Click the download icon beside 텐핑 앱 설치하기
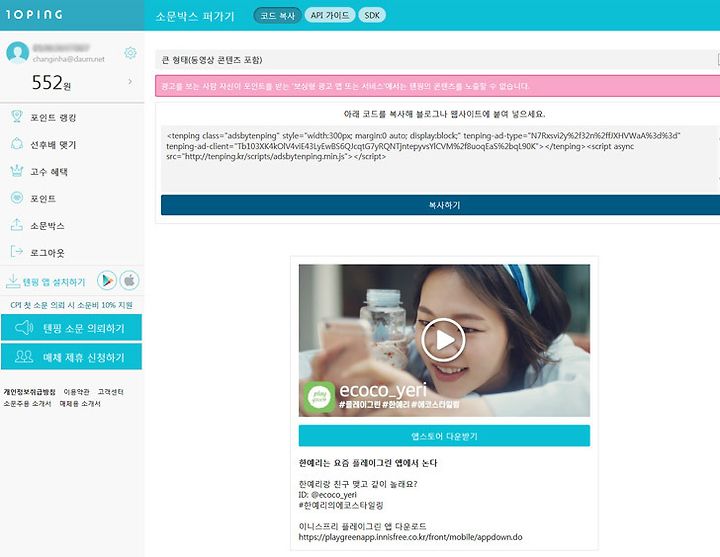This screenshot has width=720, height=557. tap(12, 281)
